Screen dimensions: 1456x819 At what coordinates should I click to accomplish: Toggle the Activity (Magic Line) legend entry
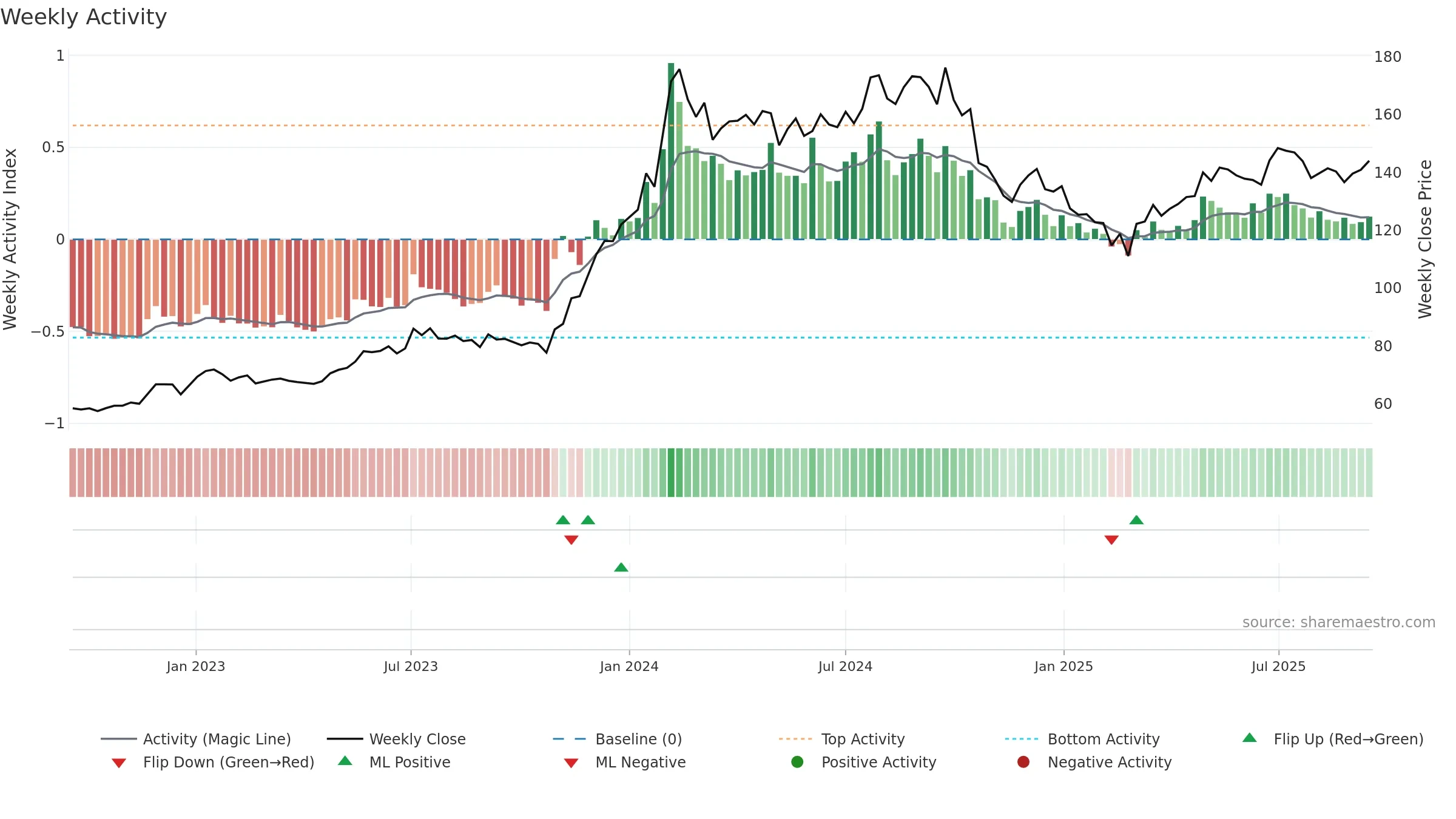click(196, 739)
